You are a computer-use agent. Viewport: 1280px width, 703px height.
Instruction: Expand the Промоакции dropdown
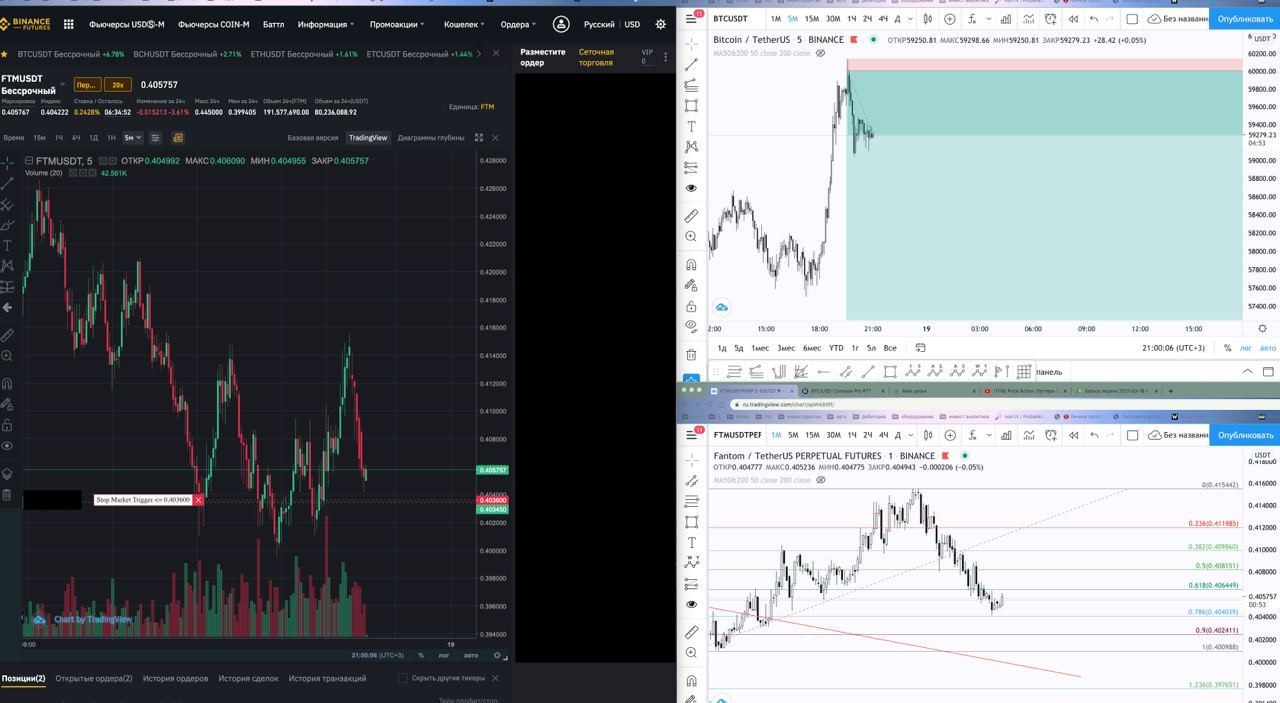coord(397,24)
